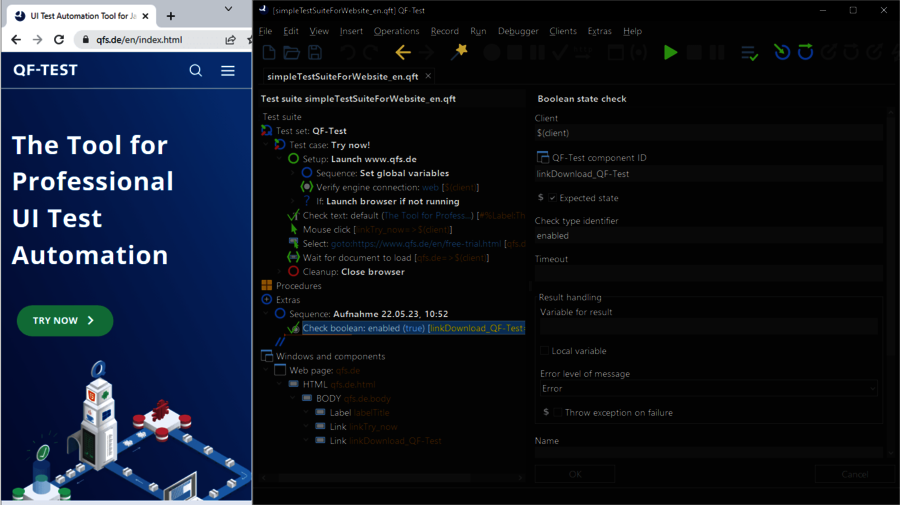Collapse the Setup: Launch www.qfs.de node
The width and height of the screenshot is (900, 505).
(x=279, y=159)
